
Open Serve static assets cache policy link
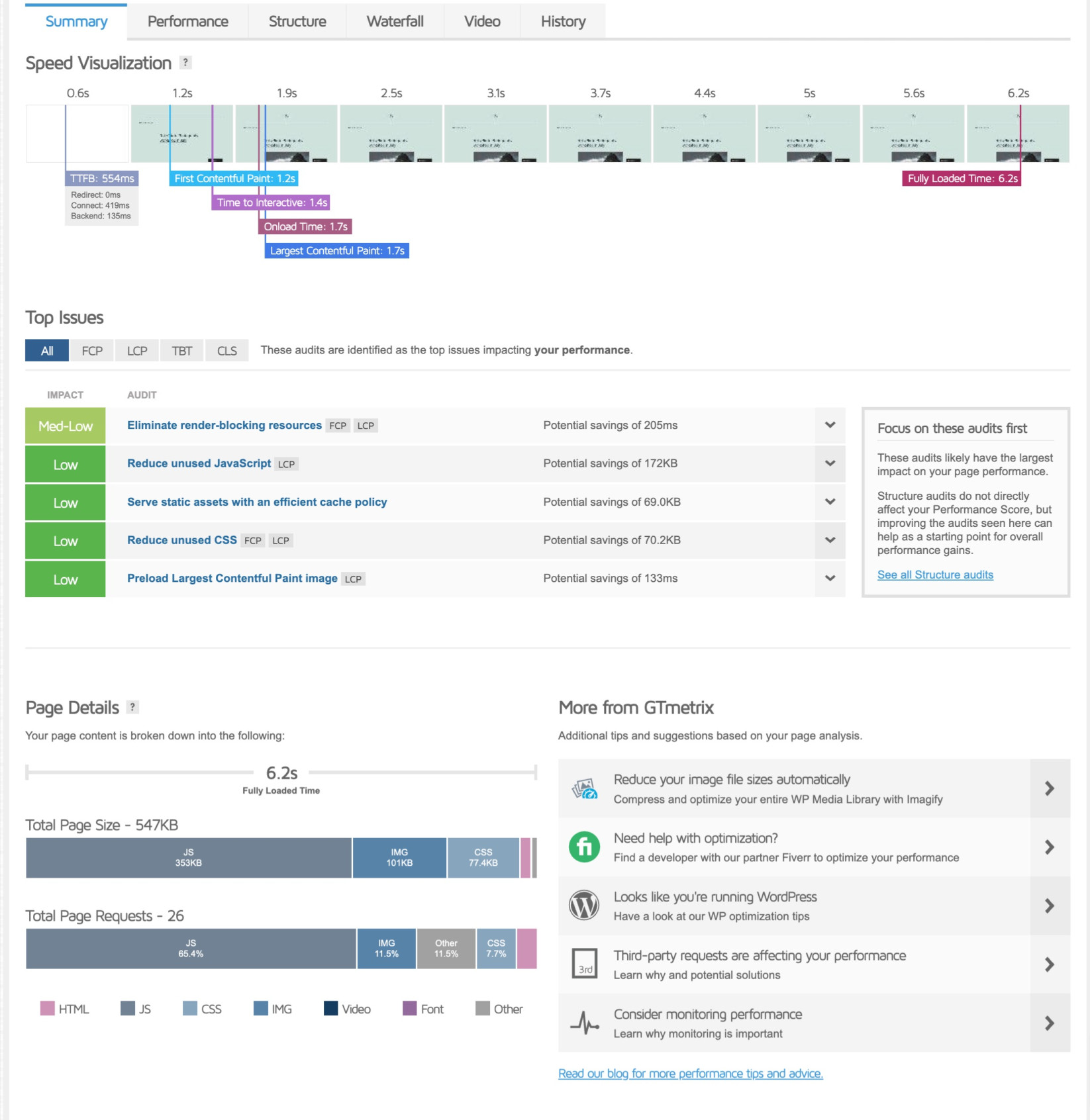point(257,502)
